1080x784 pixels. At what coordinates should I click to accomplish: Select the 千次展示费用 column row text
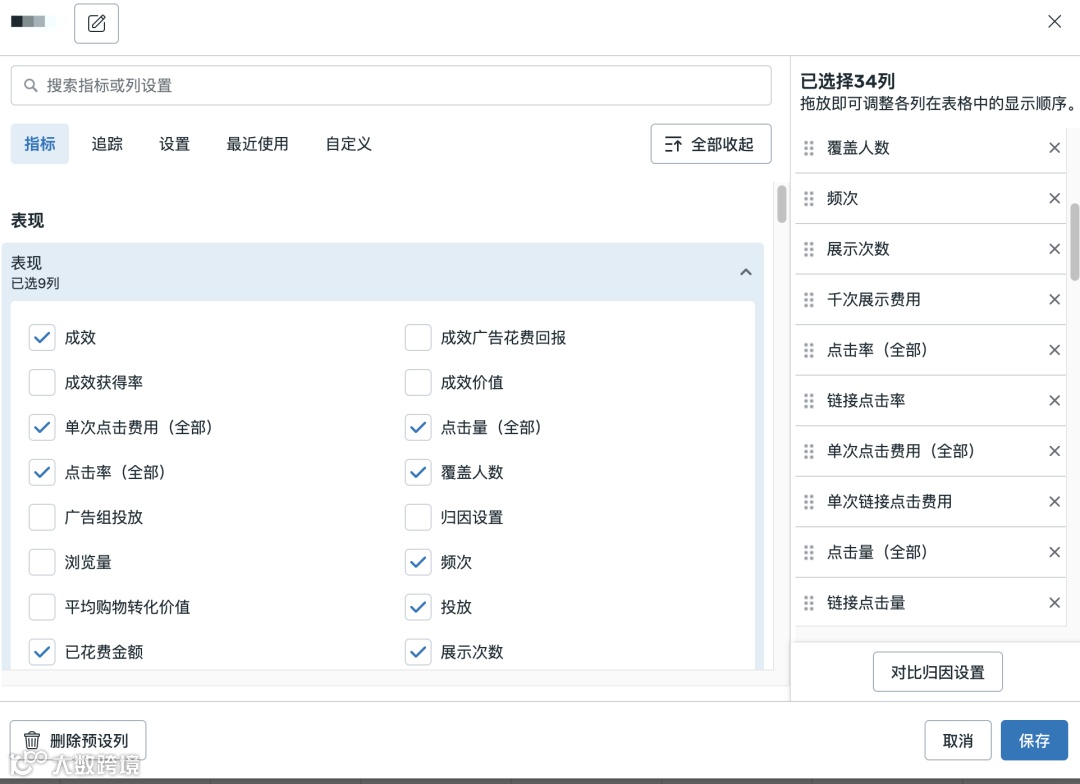click(873, 300)
